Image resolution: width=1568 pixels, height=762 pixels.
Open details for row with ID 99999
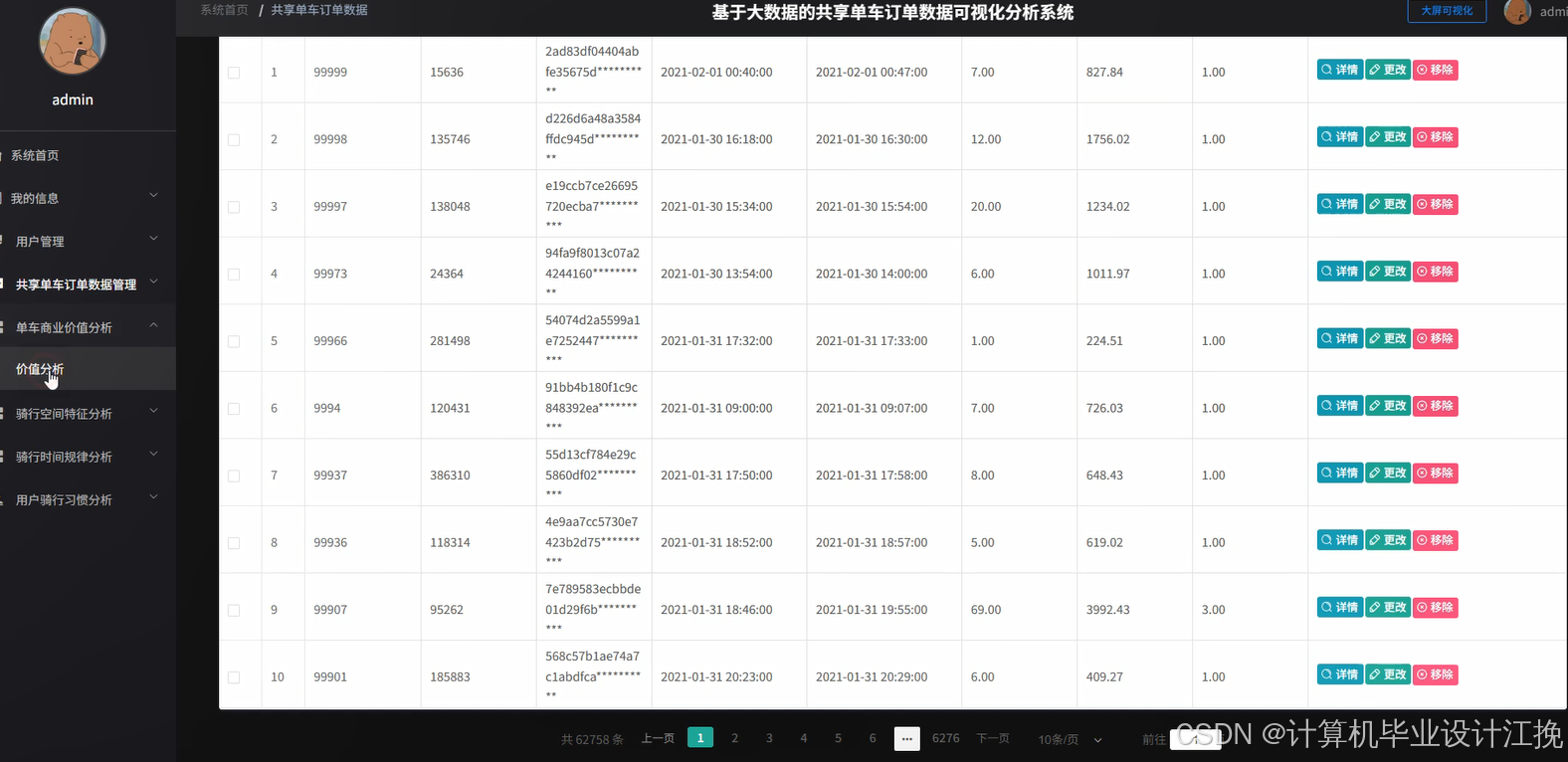pyautogui.click(x=1339, y=70)
